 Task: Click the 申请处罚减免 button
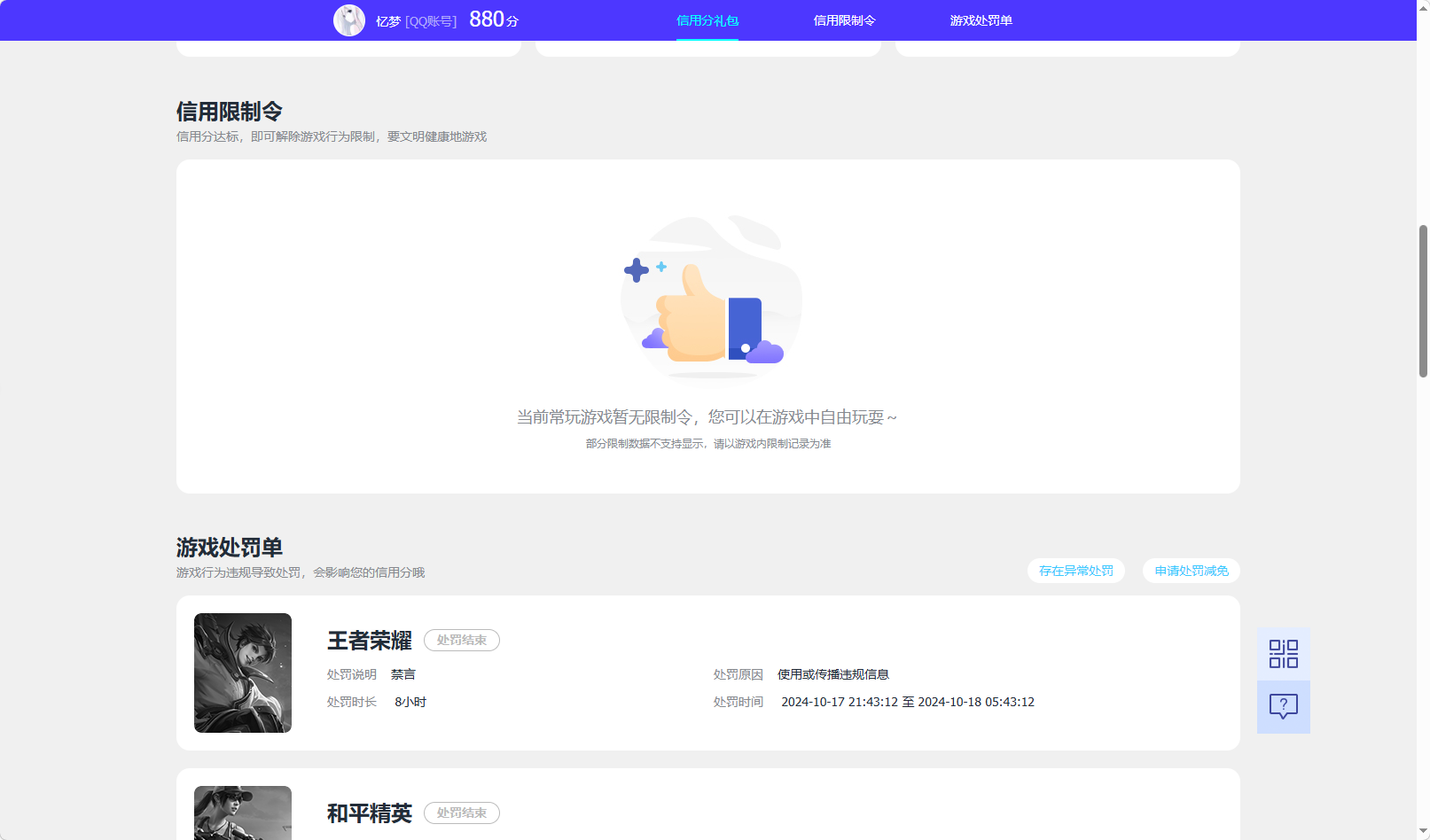click(1191, 571)
